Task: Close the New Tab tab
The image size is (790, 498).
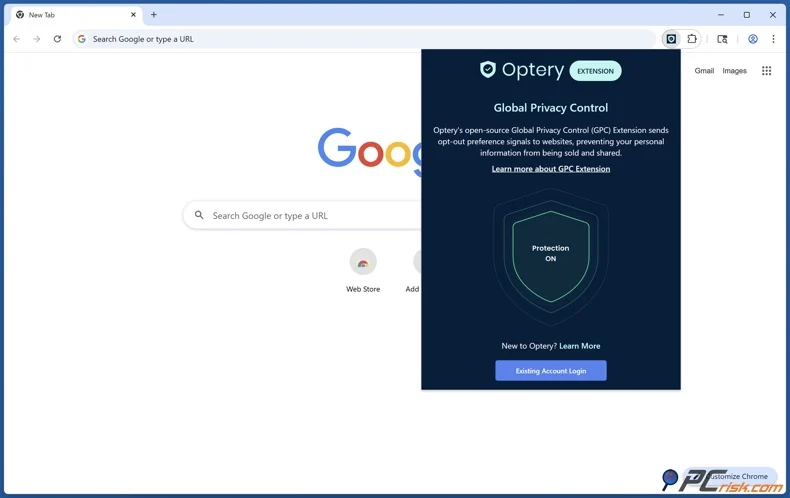Action: [134, 15]
